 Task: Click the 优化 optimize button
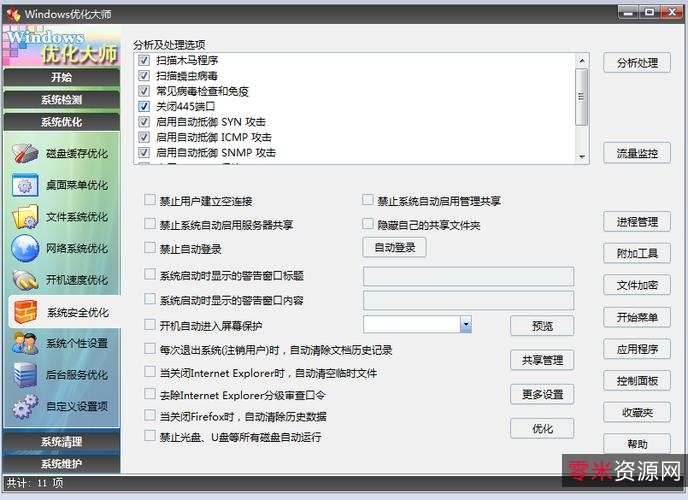coord(542,428)
